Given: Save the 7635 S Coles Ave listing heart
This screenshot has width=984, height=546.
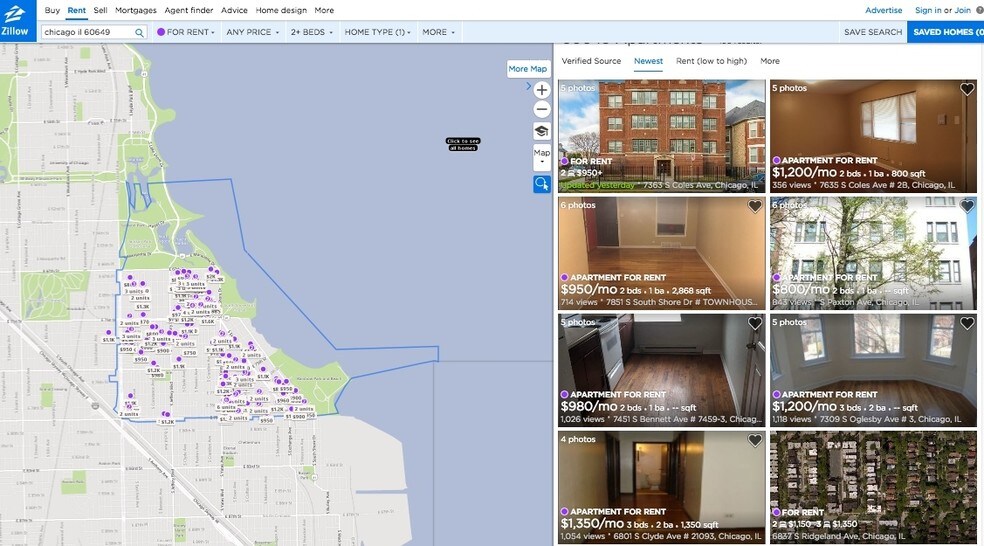Looking at the screenshot, I should [x=967, y=89].
